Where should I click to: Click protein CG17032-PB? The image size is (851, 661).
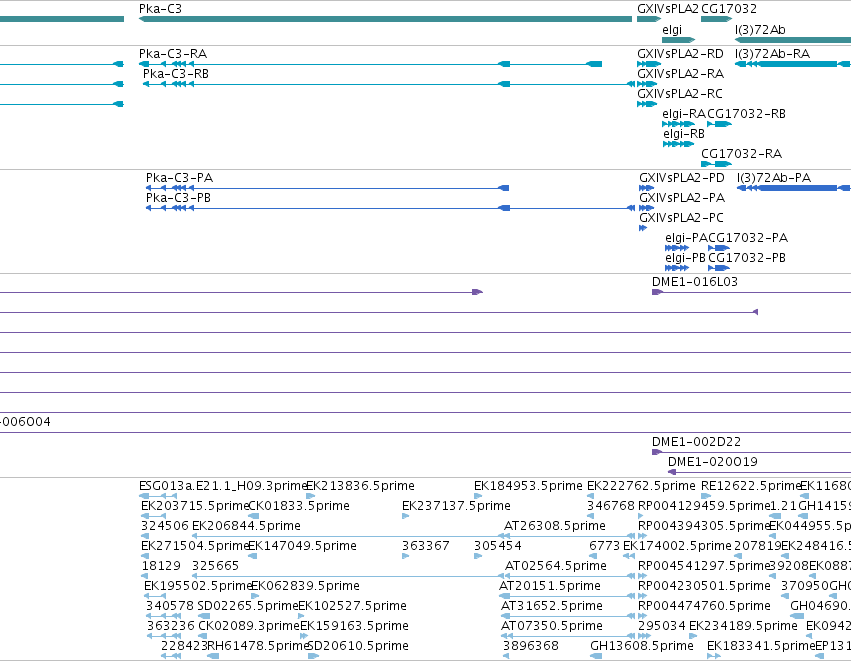[719, 268]
